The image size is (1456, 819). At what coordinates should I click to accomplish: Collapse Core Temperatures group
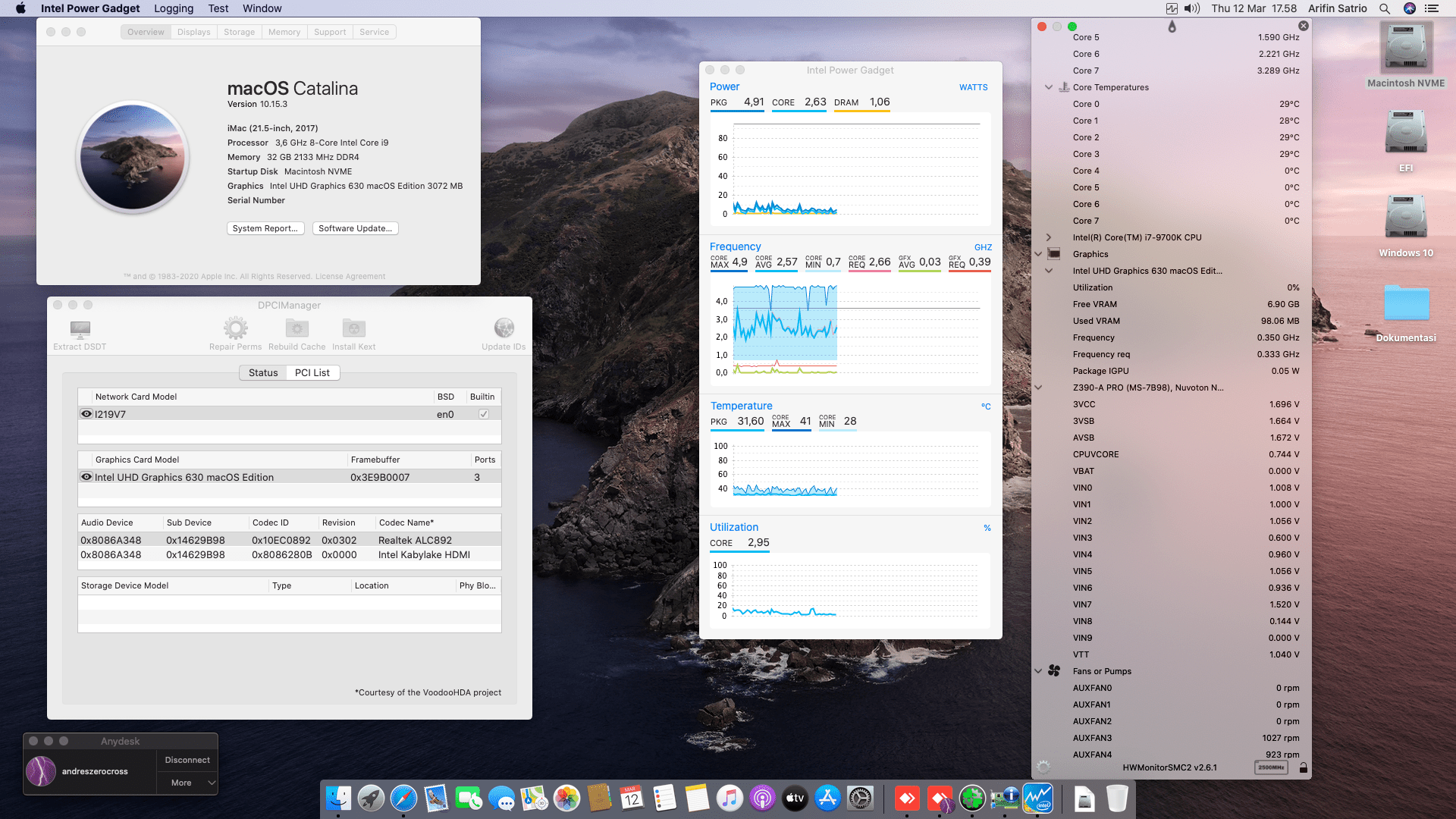(x=1049, y=87)
